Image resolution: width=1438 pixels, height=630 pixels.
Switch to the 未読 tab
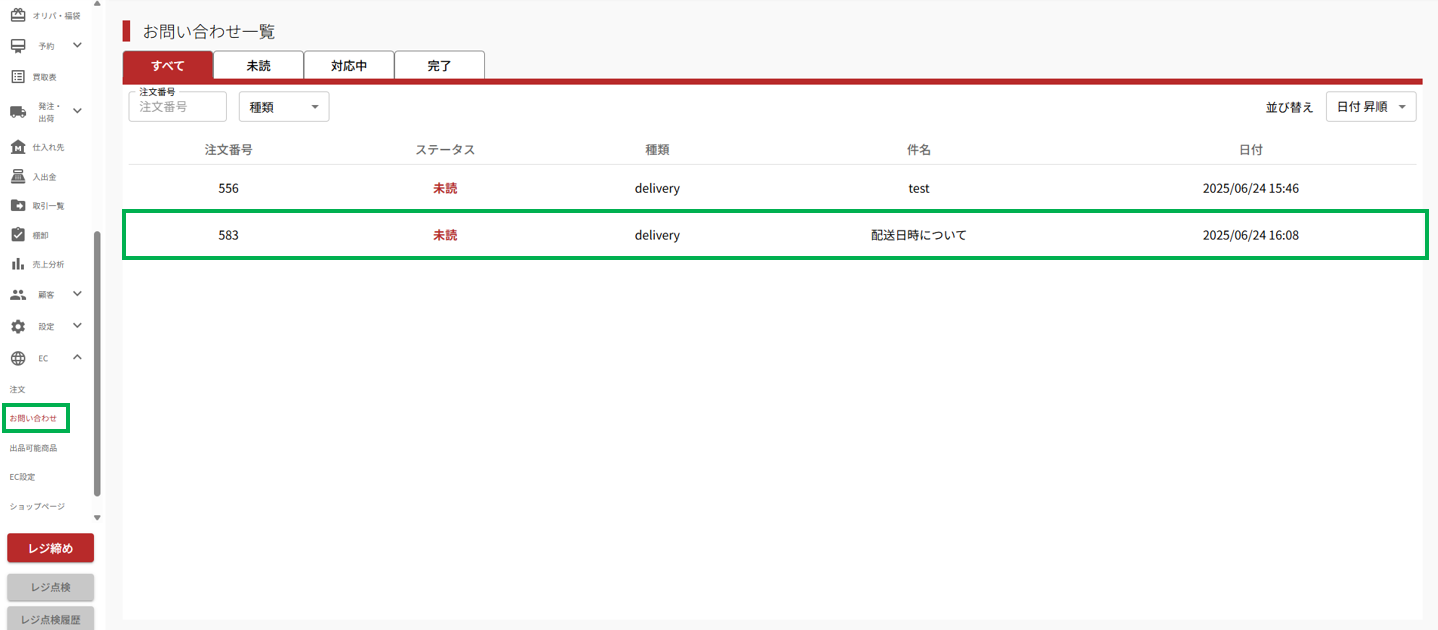(x=258, y=66)
